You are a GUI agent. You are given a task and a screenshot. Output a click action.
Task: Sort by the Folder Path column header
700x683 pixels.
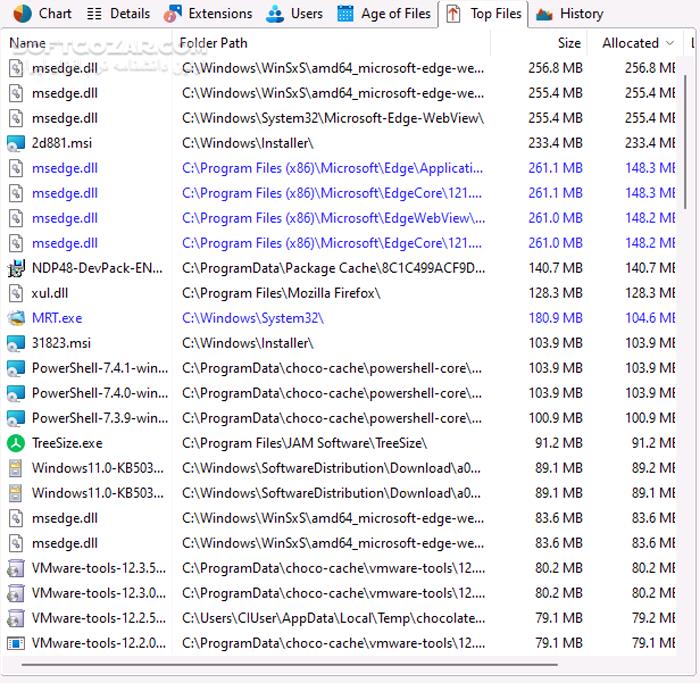(213, 43)
